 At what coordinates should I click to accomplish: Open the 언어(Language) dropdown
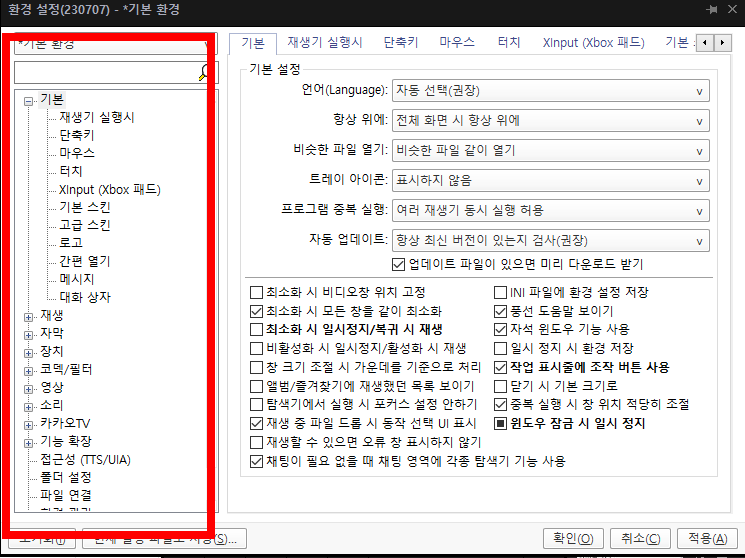point(551,91)
